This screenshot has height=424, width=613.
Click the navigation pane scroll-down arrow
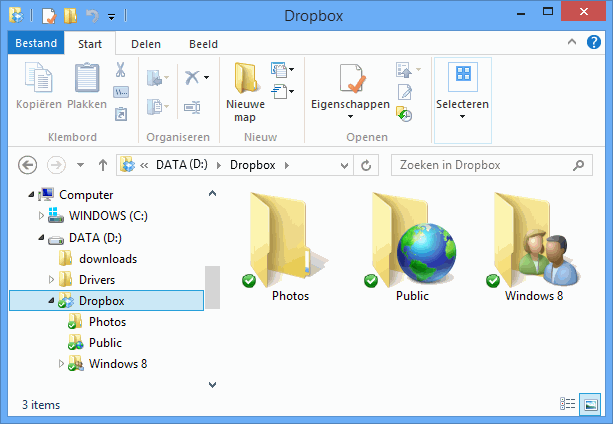tap(212, 385)
